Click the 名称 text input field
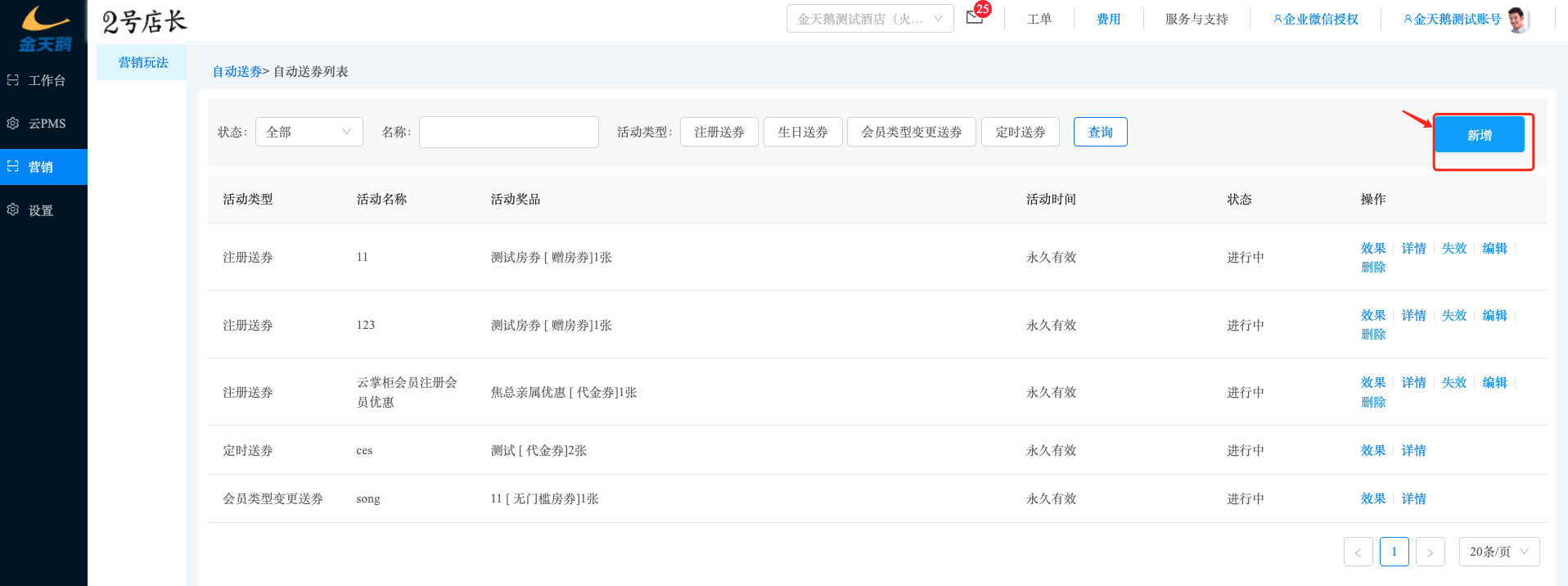 coord(508,132)
